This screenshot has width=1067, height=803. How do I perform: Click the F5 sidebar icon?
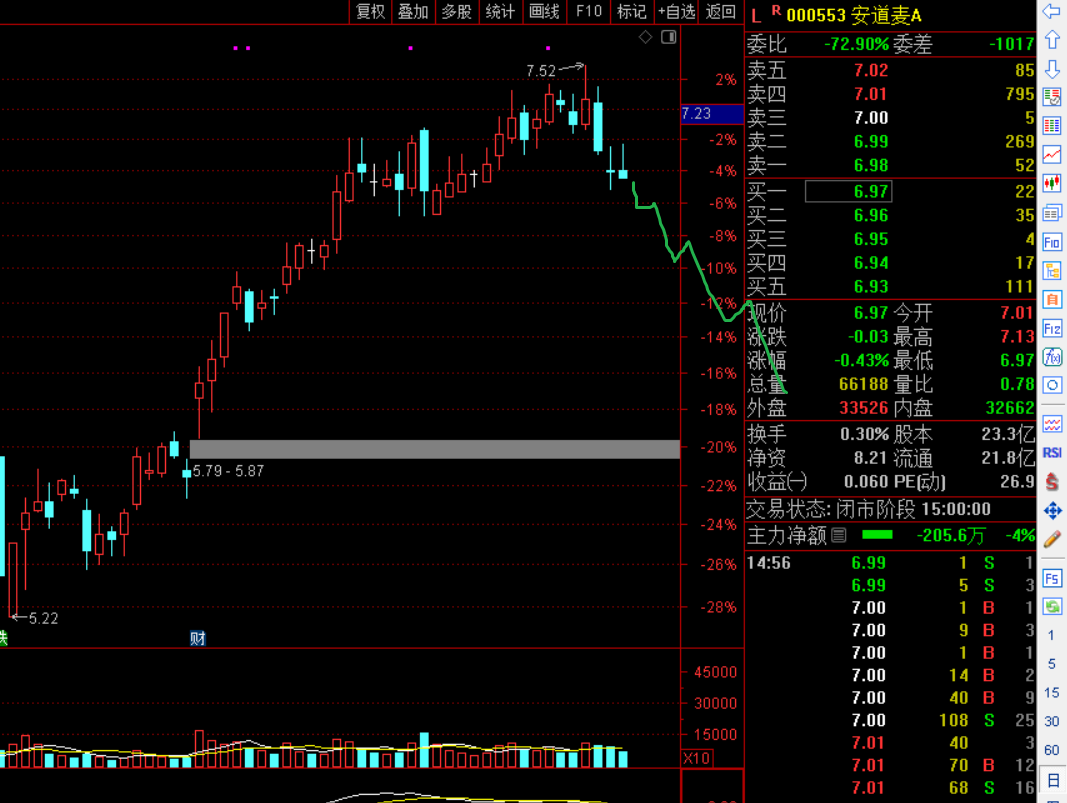(1052, 578)
